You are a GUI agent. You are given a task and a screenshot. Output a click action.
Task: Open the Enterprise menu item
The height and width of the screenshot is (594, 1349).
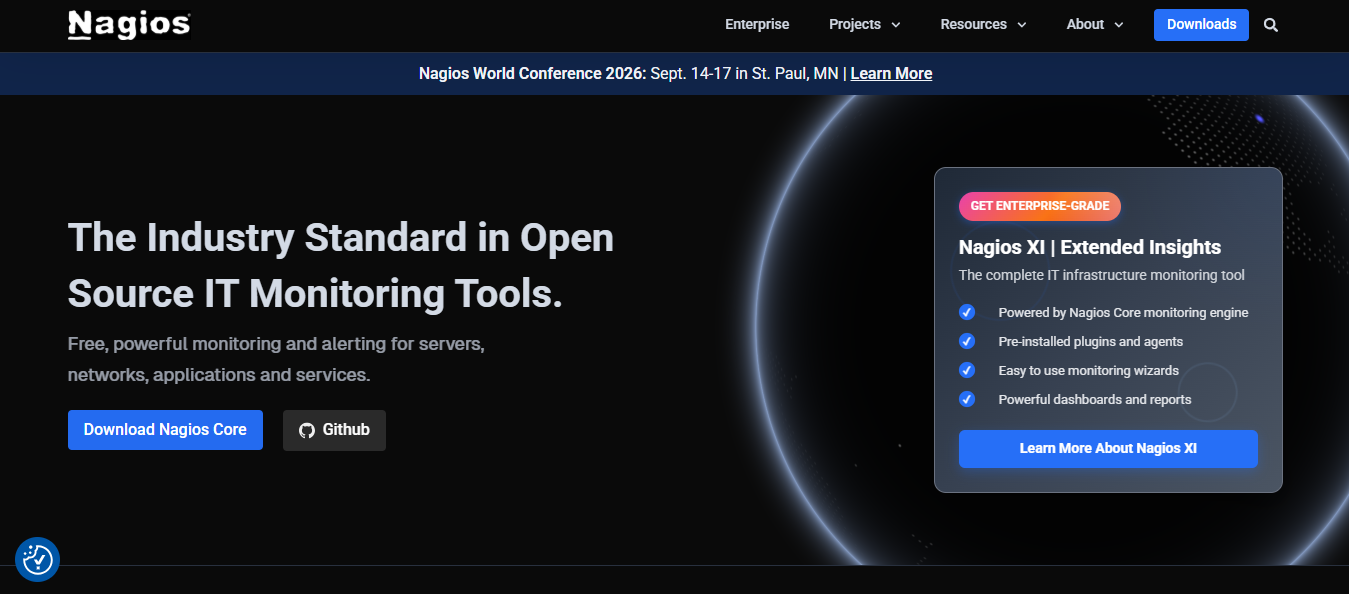point(757,25)
